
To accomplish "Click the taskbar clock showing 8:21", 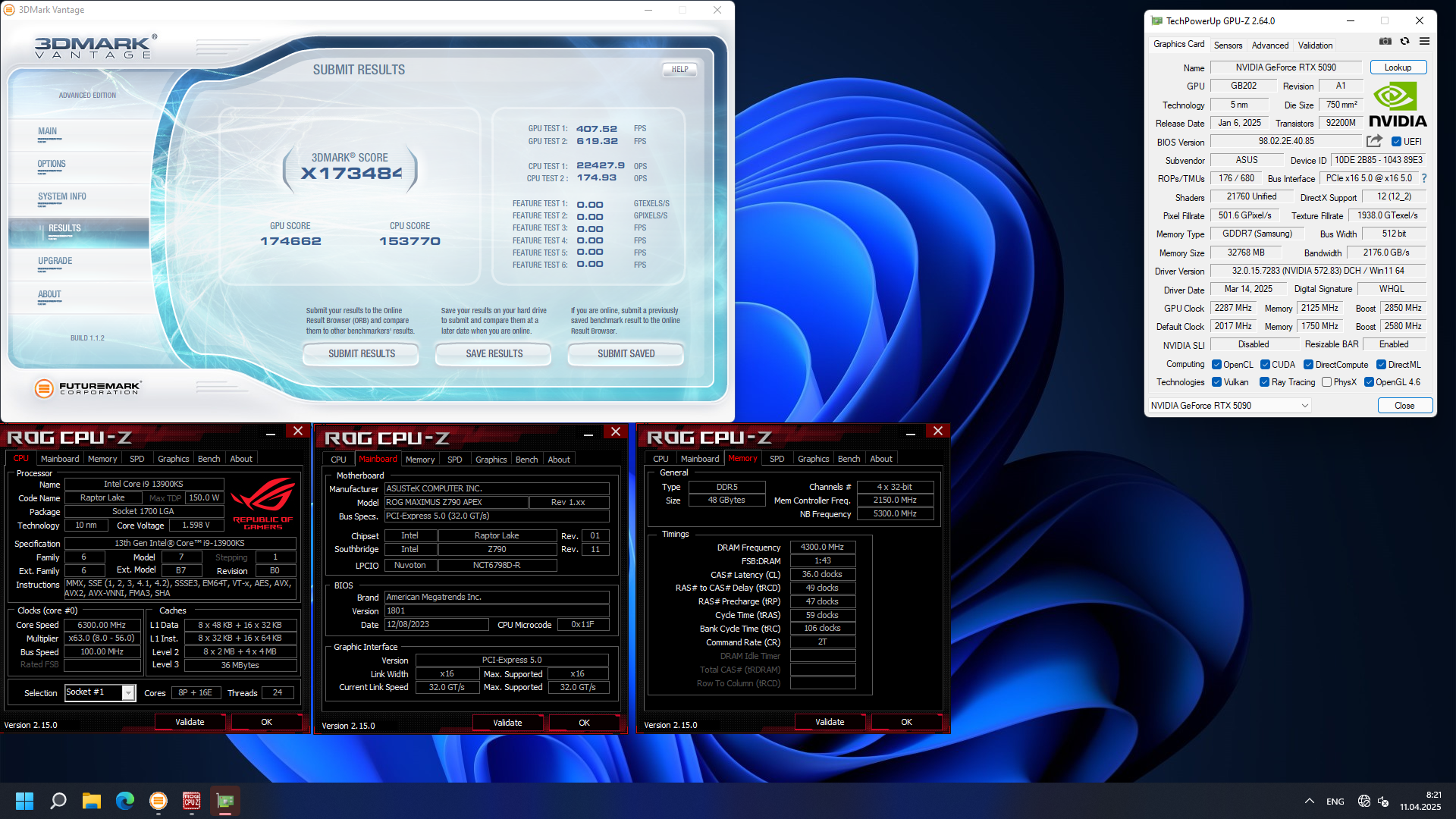I will [1420, 801].
